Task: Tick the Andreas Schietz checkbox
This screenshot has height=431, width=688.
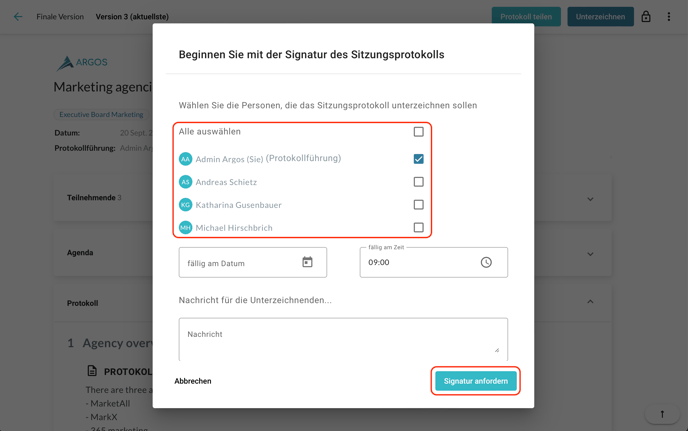Action: 418,182
